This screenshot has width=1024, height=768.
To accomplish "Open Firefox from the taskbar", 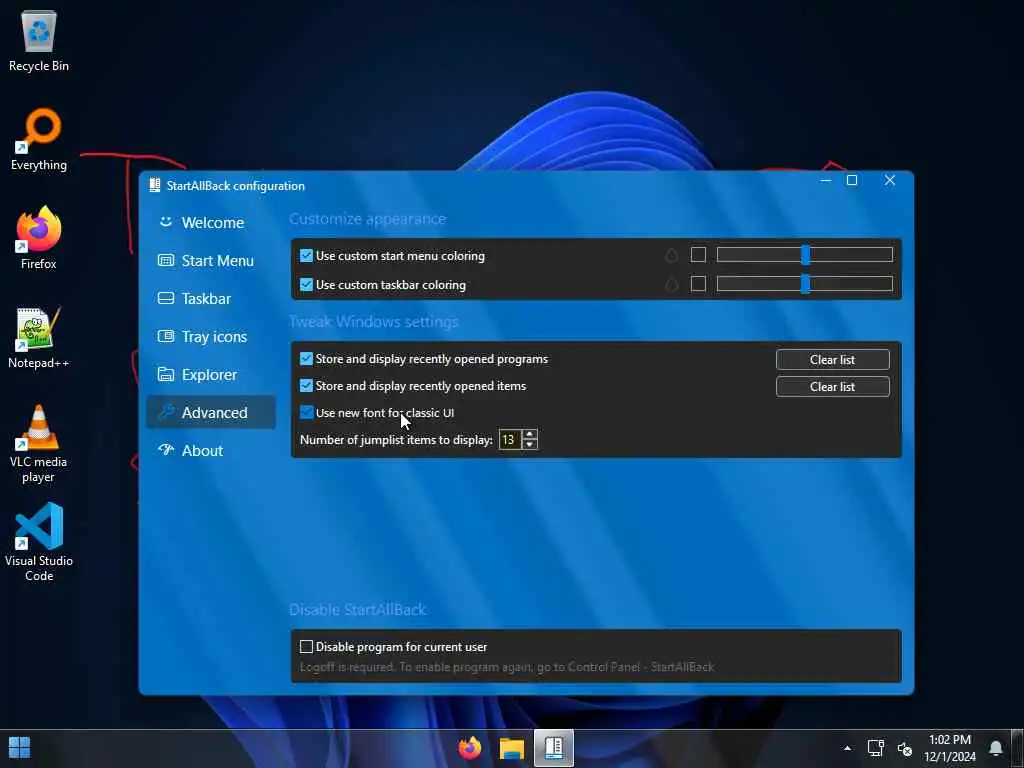I will coord(470,748).
